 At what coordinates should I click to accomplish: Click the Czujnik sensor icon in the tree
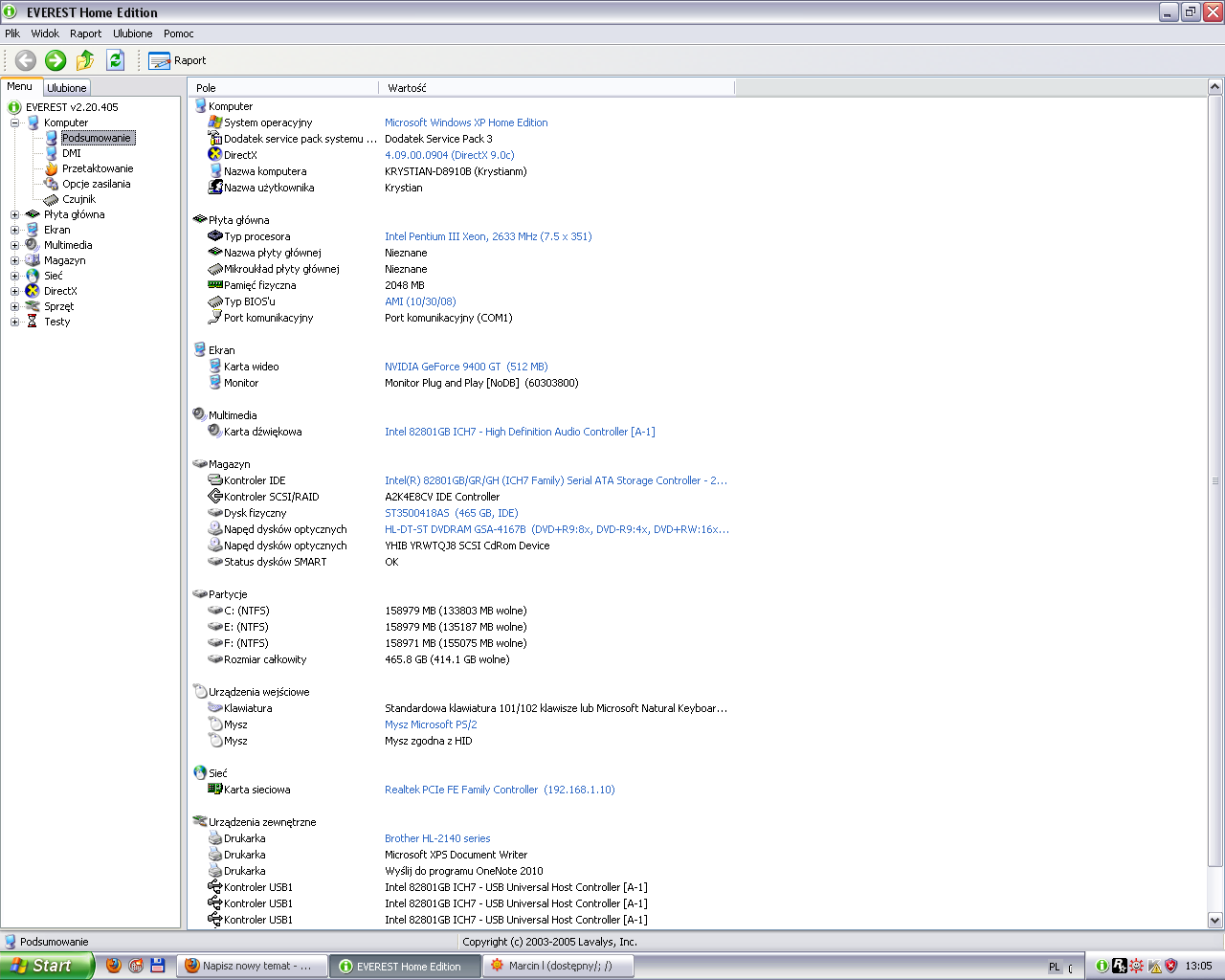[52, 199]
